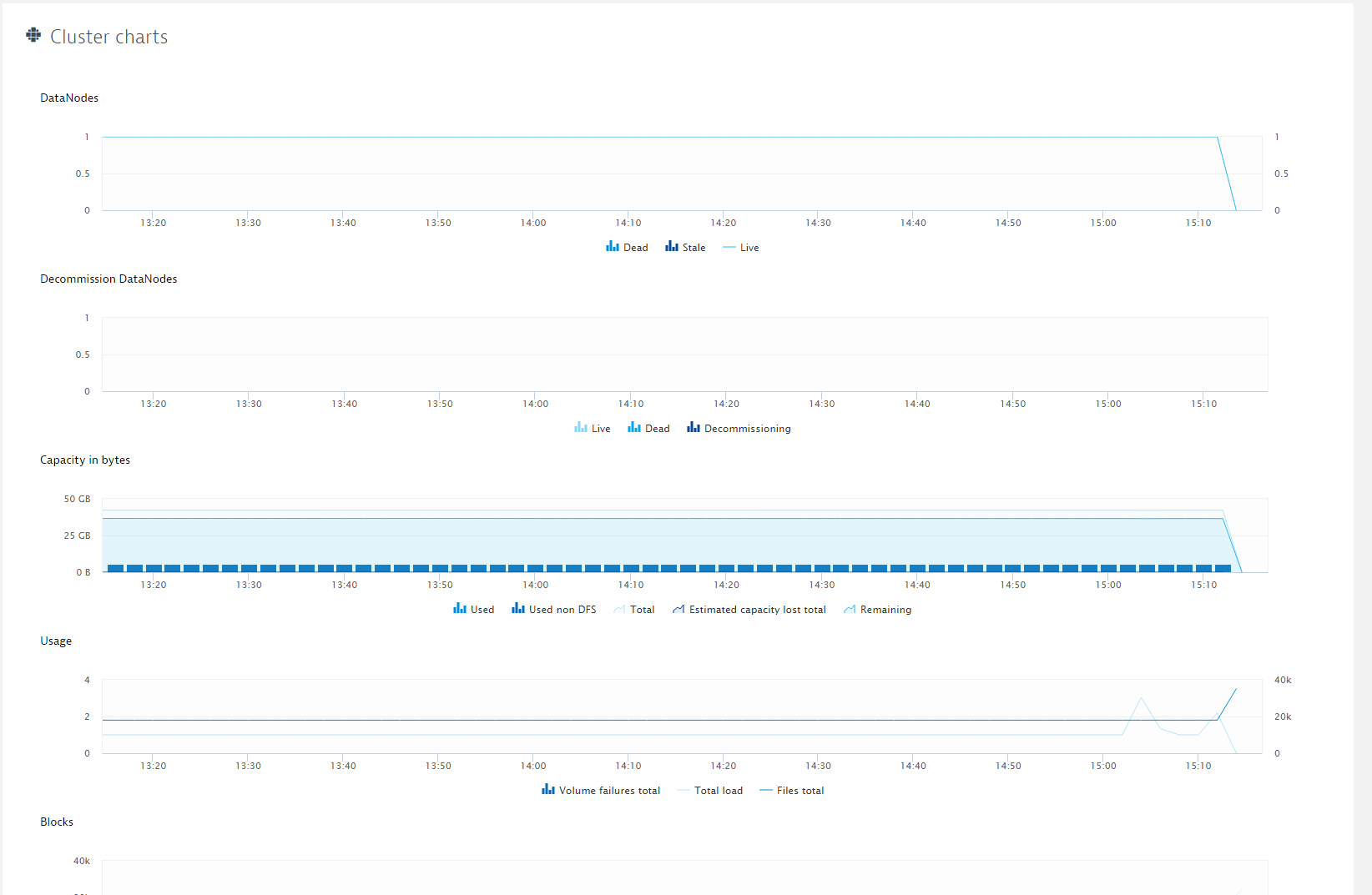Click the Decommission DataNodes chart title

pos(108,279)
